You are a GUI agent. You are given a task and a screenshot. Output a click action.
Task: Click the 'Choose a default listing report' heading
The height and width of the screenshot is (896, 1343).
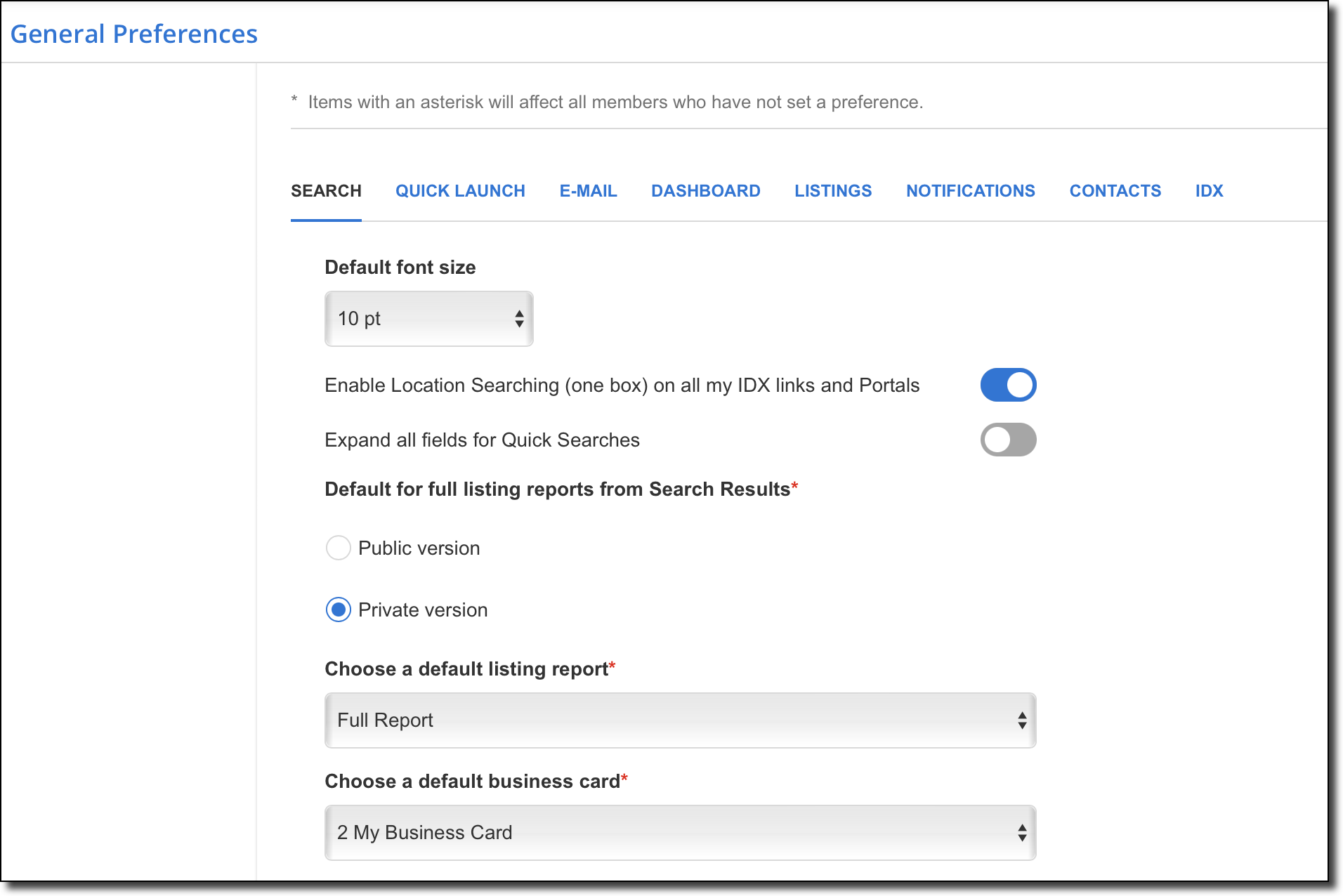(x=466, y=669)
